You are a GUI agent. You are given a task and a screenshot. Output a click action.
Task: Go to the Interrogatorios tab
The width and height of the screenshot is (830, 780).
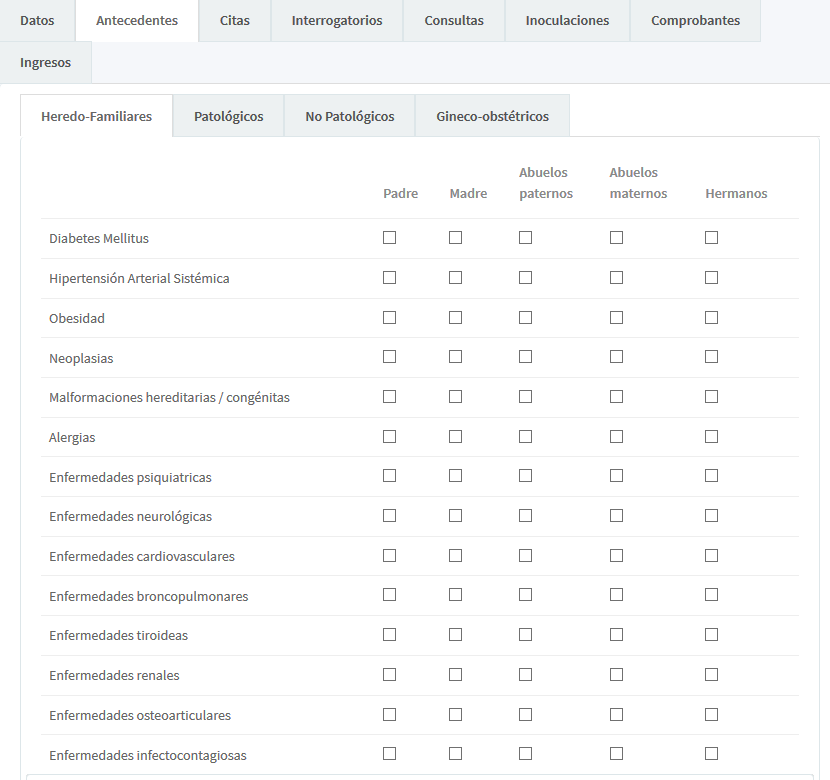(x=337, y=21)
